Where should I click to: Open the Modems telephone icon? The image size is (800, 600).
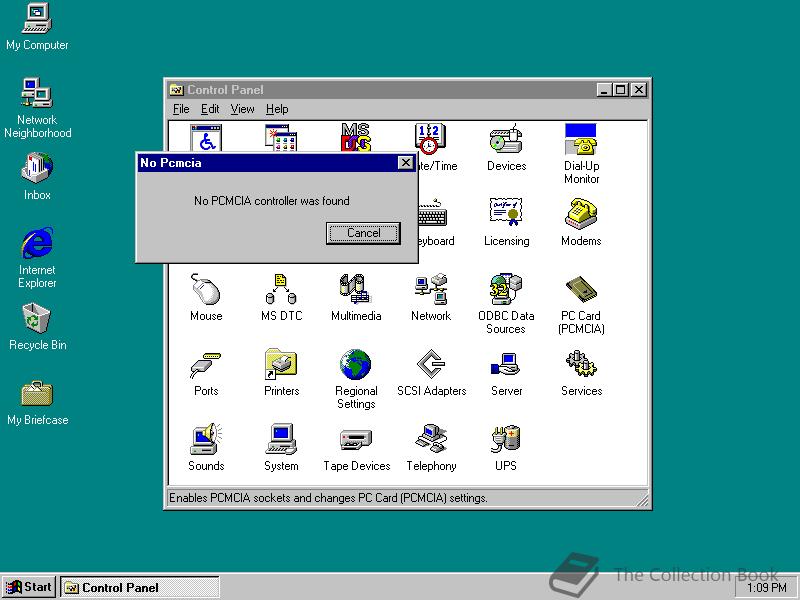click(x=581, y=213)
